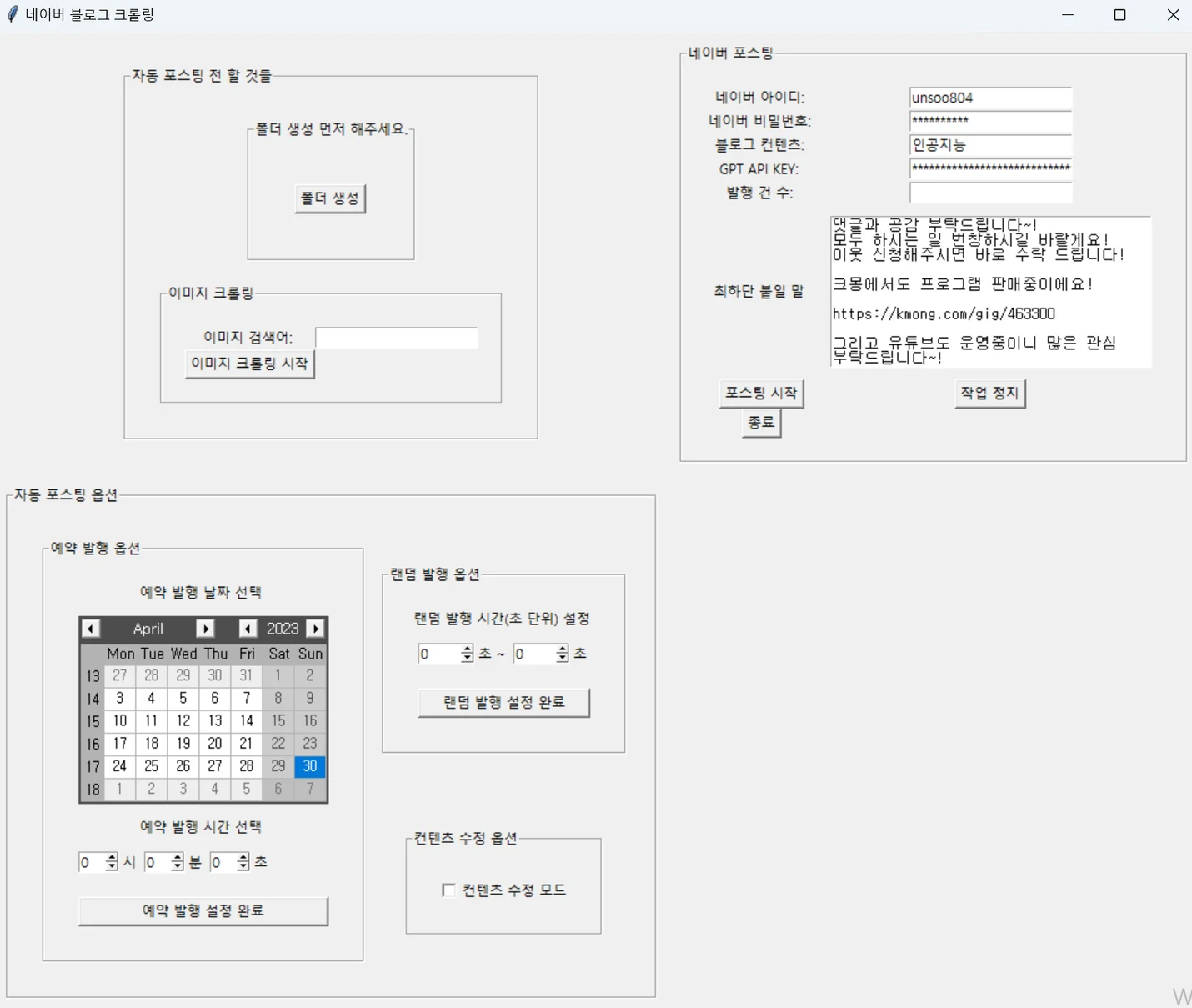Click the 포스팅 시작 button
Viewport: 1192px width, 1008px height.
point(761,393)
